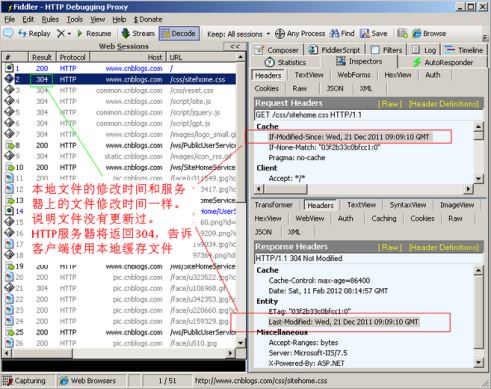The height and width of the screenshot is (389, 491).
Task: Switch to the Statistics tab
Action: [285, 62]
